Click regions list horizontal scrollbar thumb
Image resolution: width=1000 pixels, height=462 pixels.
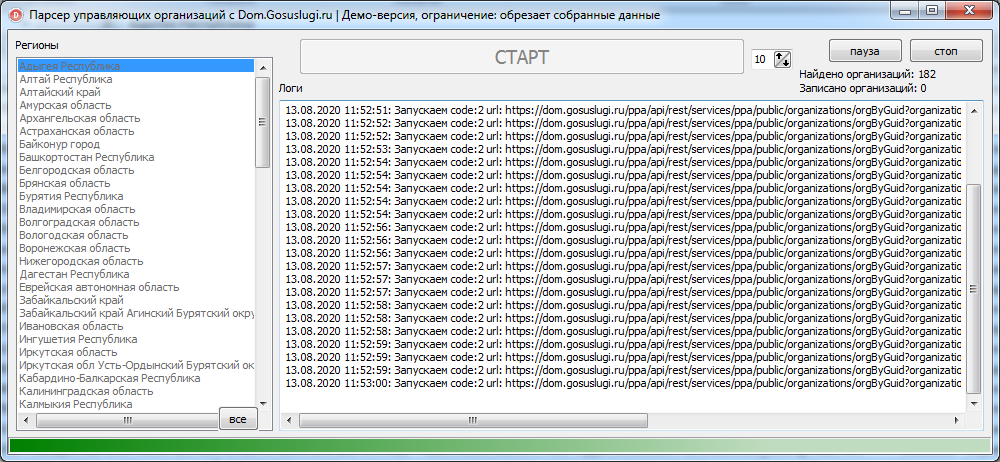(x=128, y=421)
